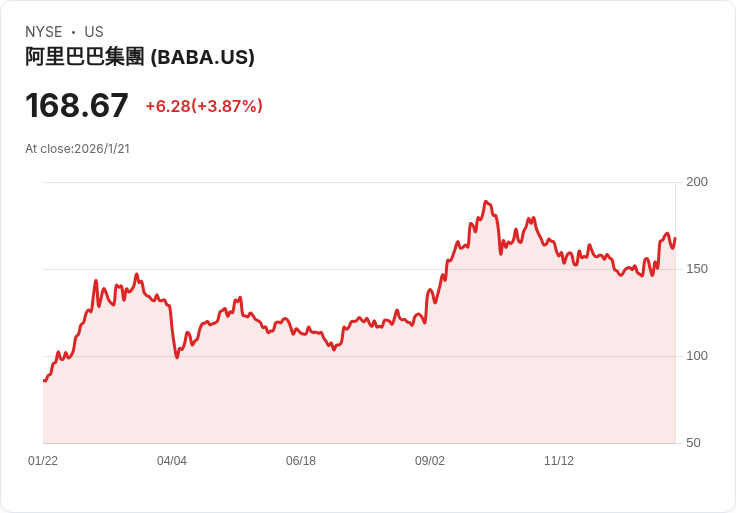
Task: Click the April low point on the chart
Action: click(x=177, y=358)
